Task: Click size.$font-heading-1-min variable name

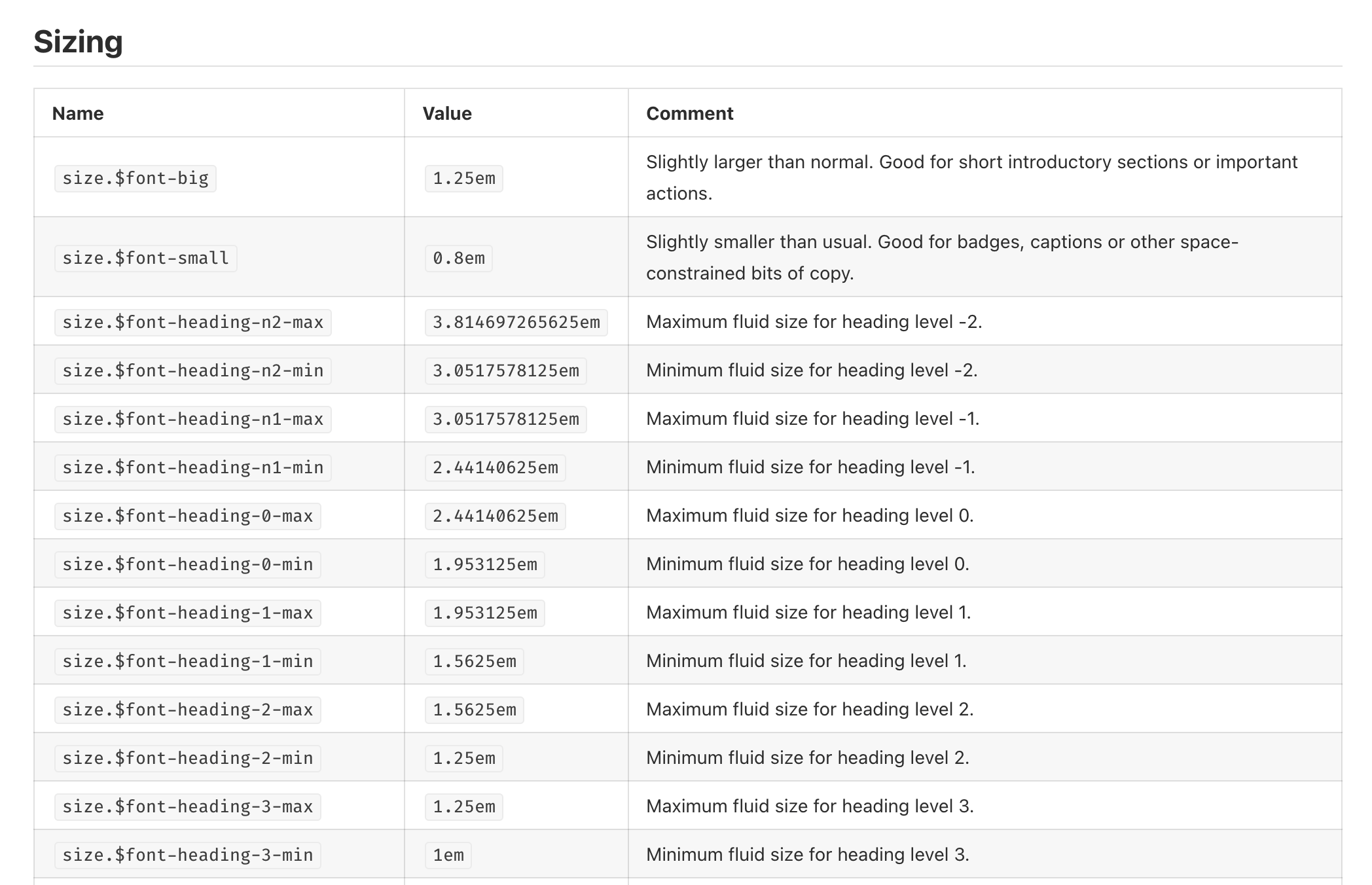Action: pos(187,661)
